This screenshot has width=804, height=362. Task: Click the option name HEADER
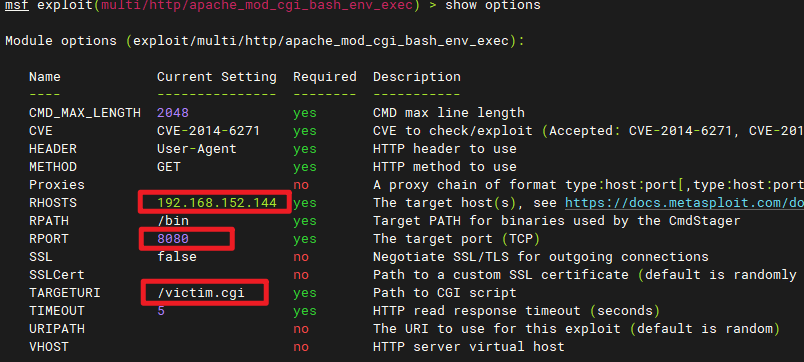point(53,149)
